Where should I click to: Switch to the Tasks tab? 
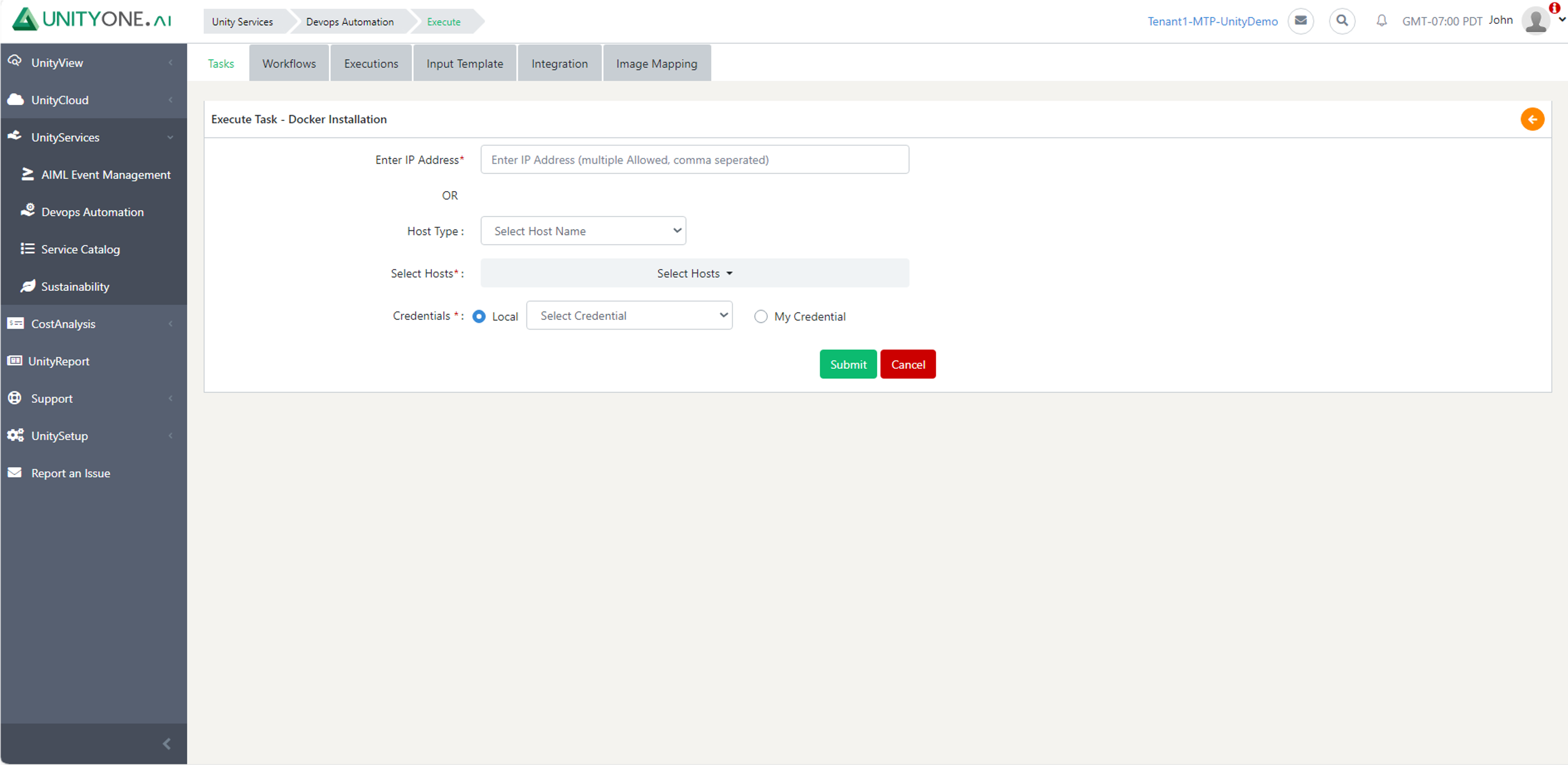coord(221,64)
